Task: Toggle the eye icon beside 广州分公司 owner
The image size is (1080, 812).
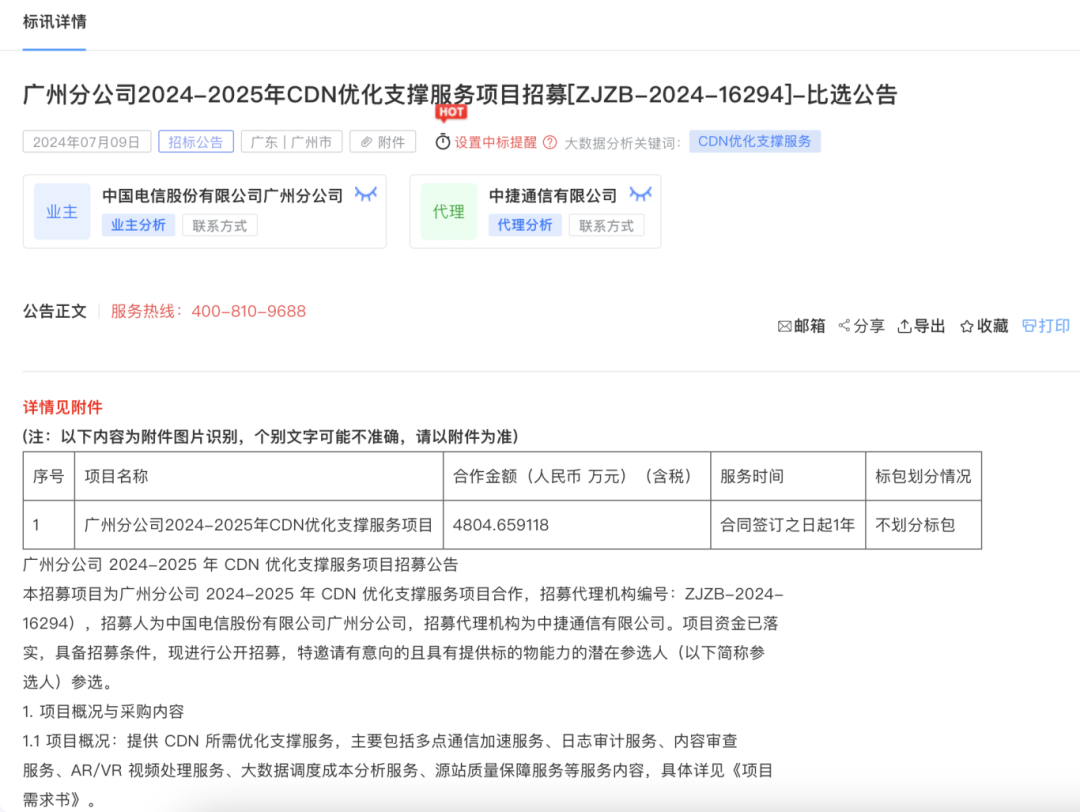Action: [x=366, y=194]
